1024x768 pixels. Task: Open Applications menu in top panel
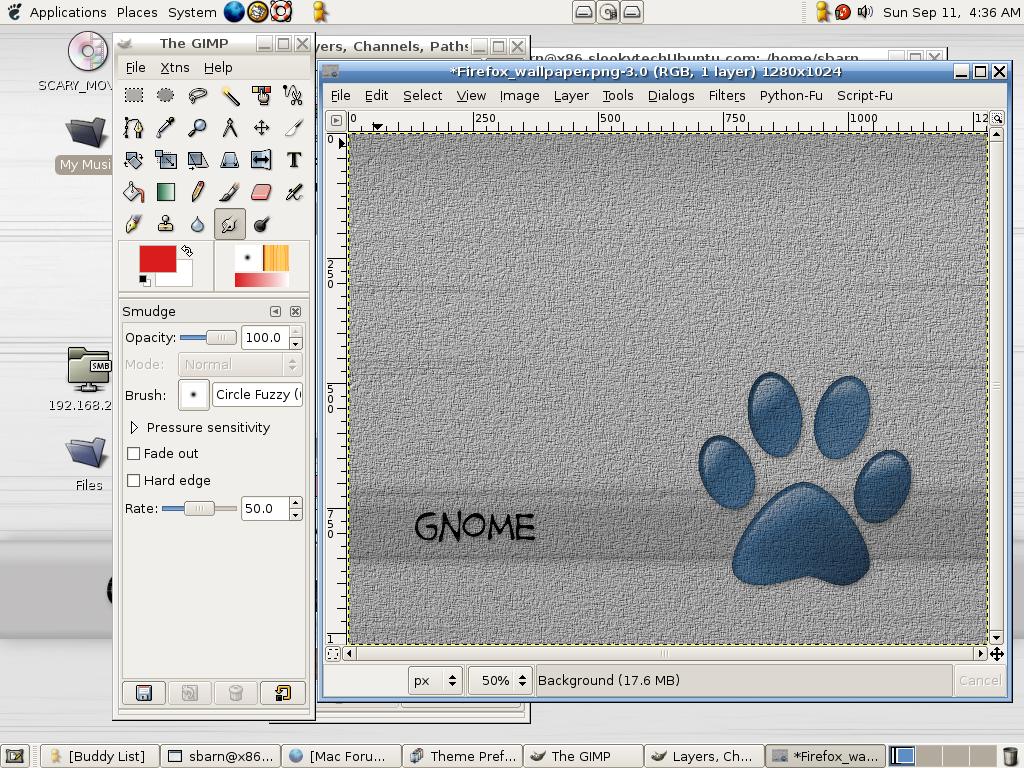68,12
